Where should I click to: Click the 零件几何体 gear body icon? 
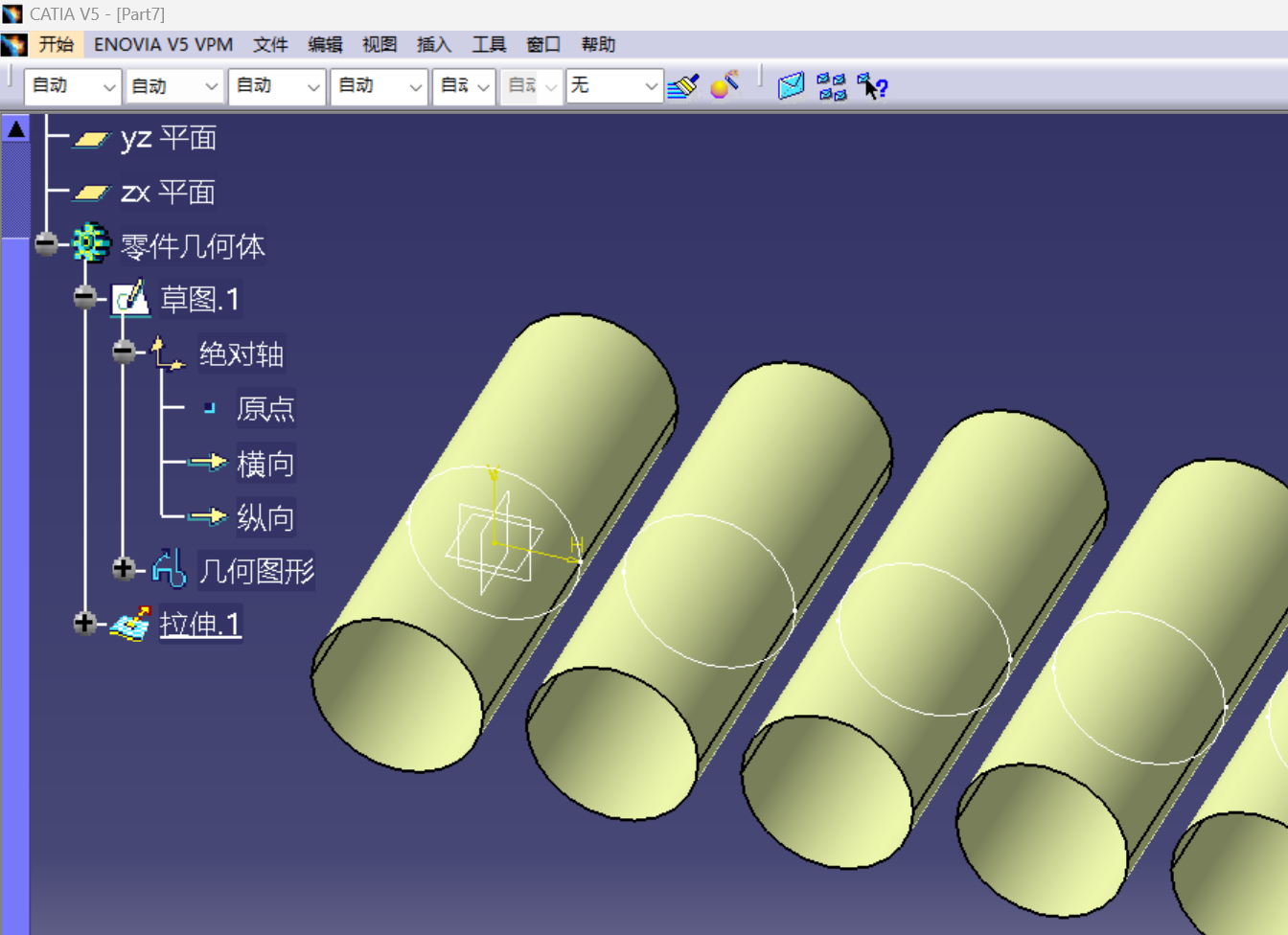(x=92, y=243)
